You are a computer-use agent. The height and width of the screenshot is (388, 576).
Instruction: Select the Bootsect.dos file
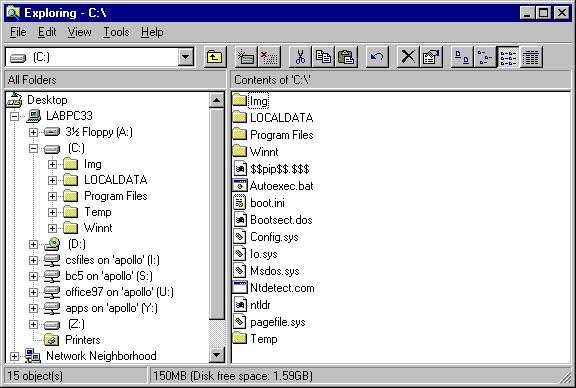[x=273, y=220]
